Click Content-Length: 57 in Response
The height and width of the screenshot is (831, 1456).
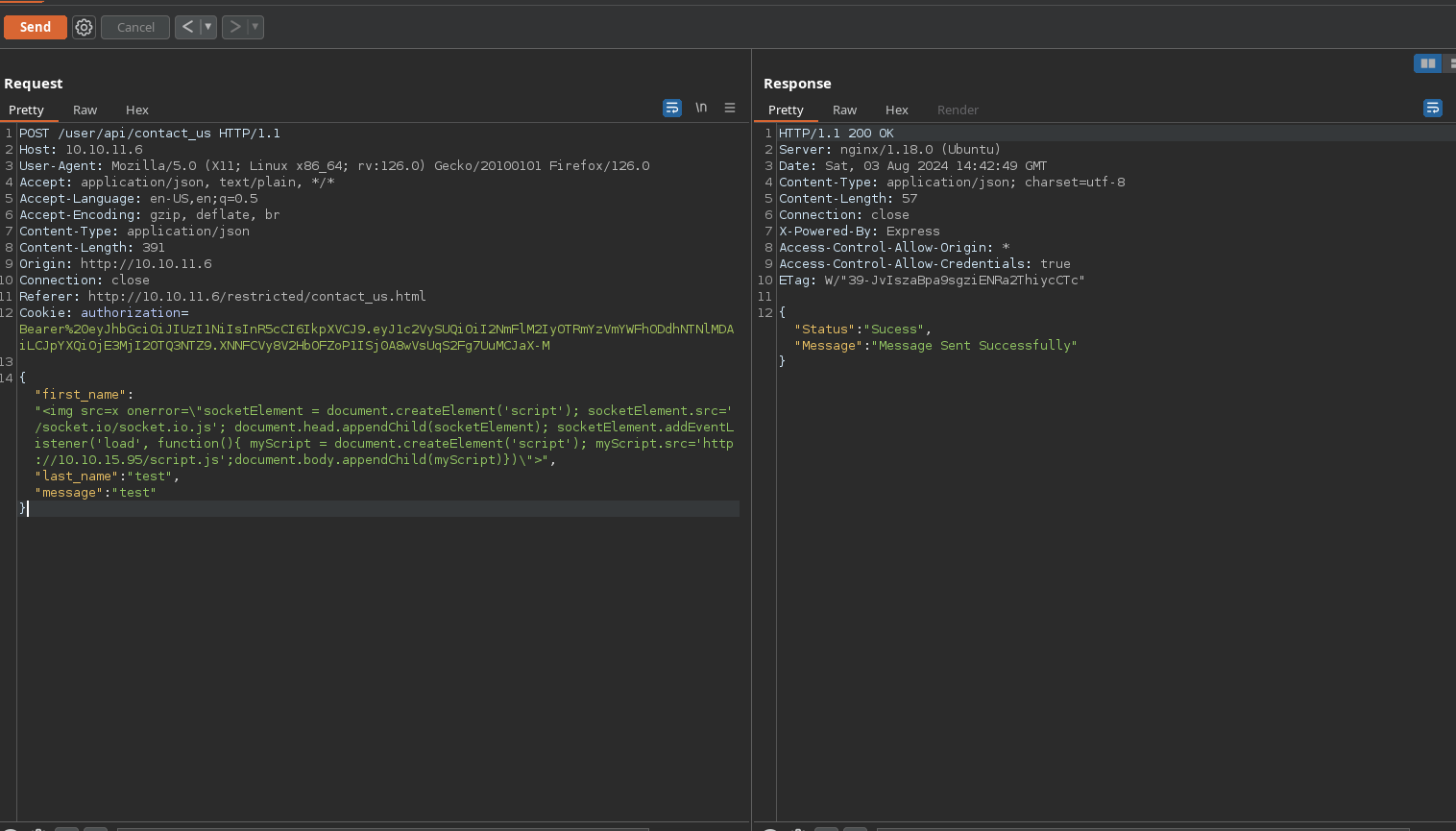[848, 198]
